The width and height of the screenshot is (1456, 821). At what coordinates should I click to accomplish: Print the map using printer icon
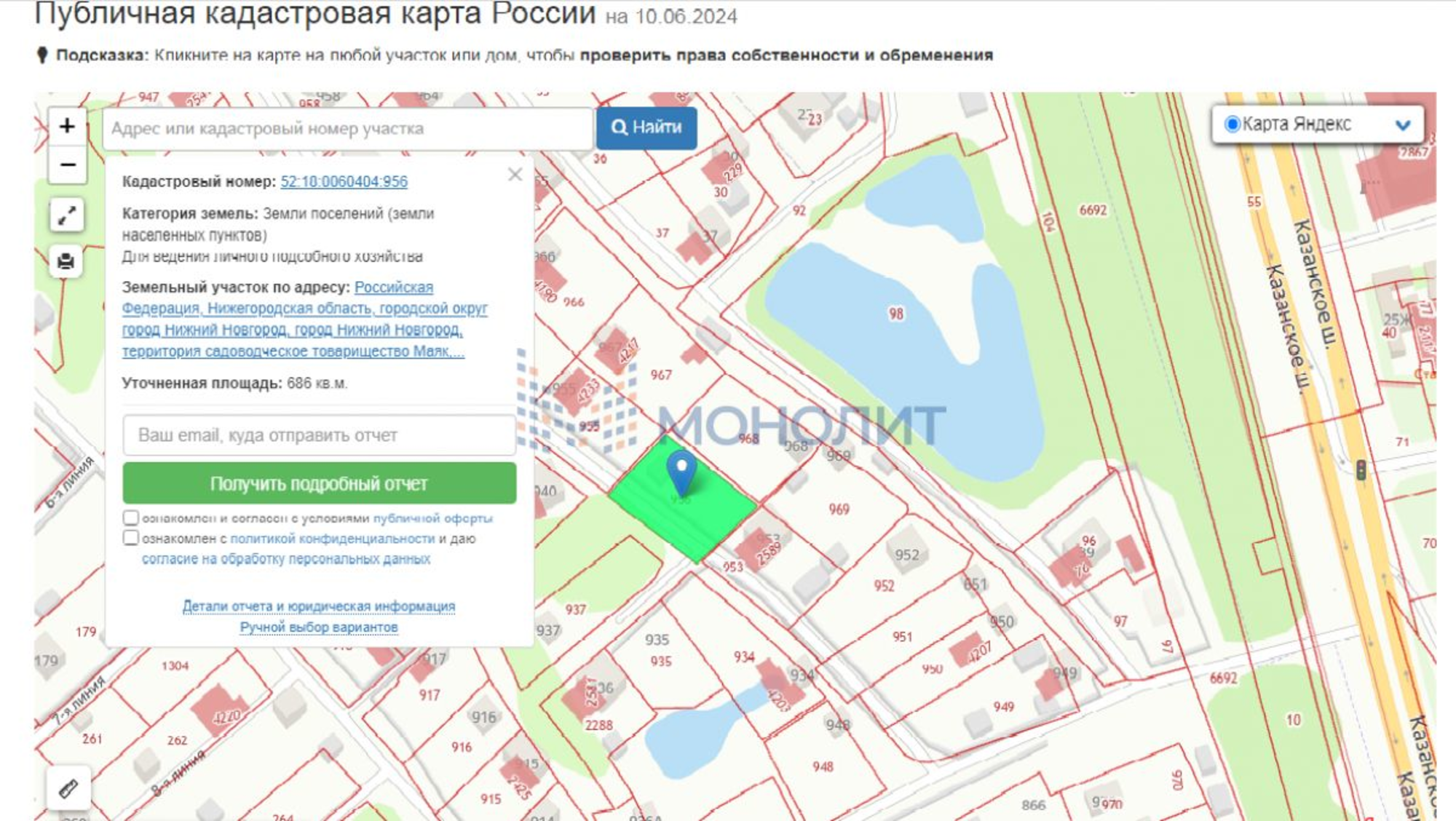(x=66, y=261)
